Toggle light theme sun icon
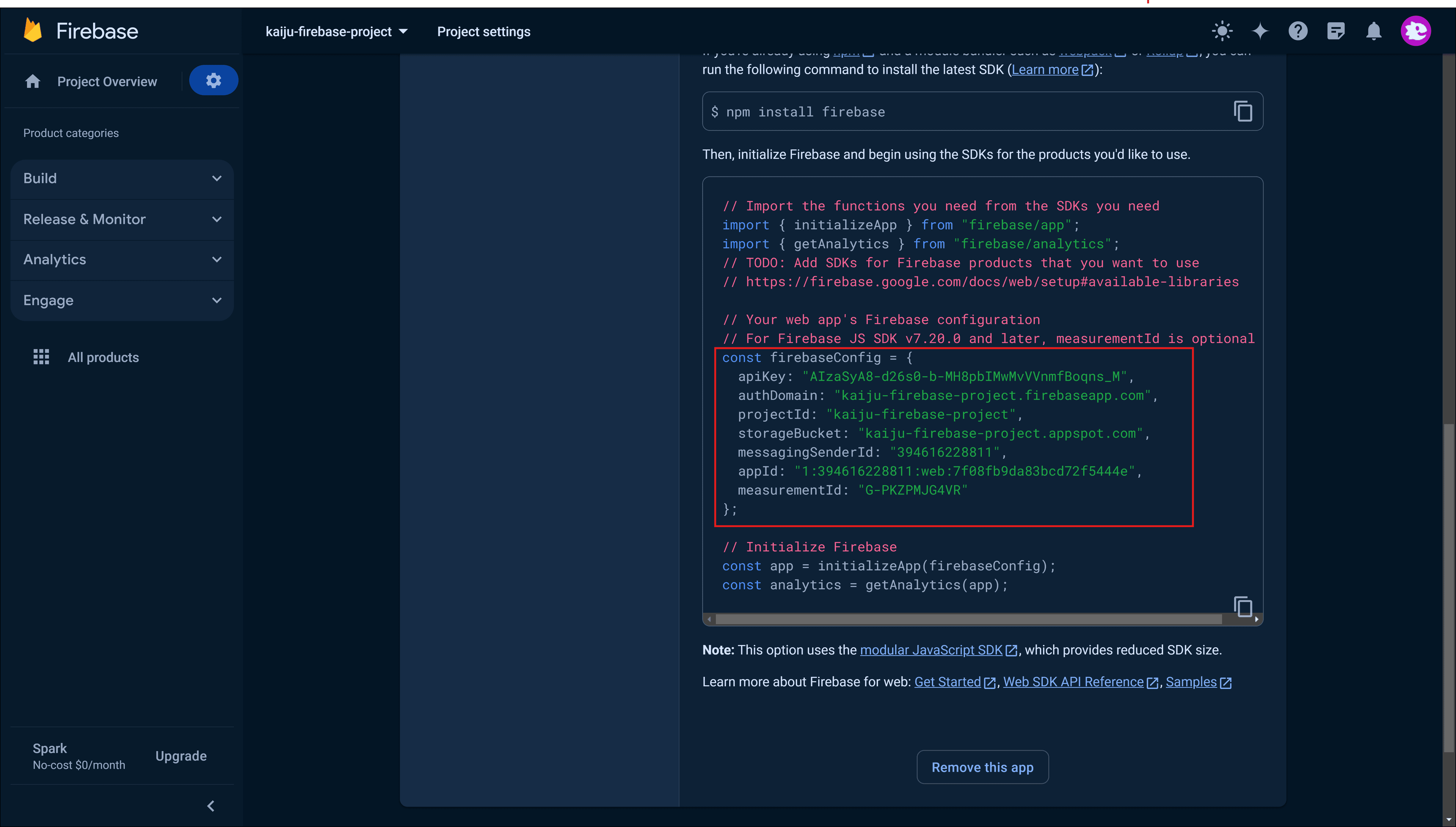Screen dimensions: 1456x827 1222,31
